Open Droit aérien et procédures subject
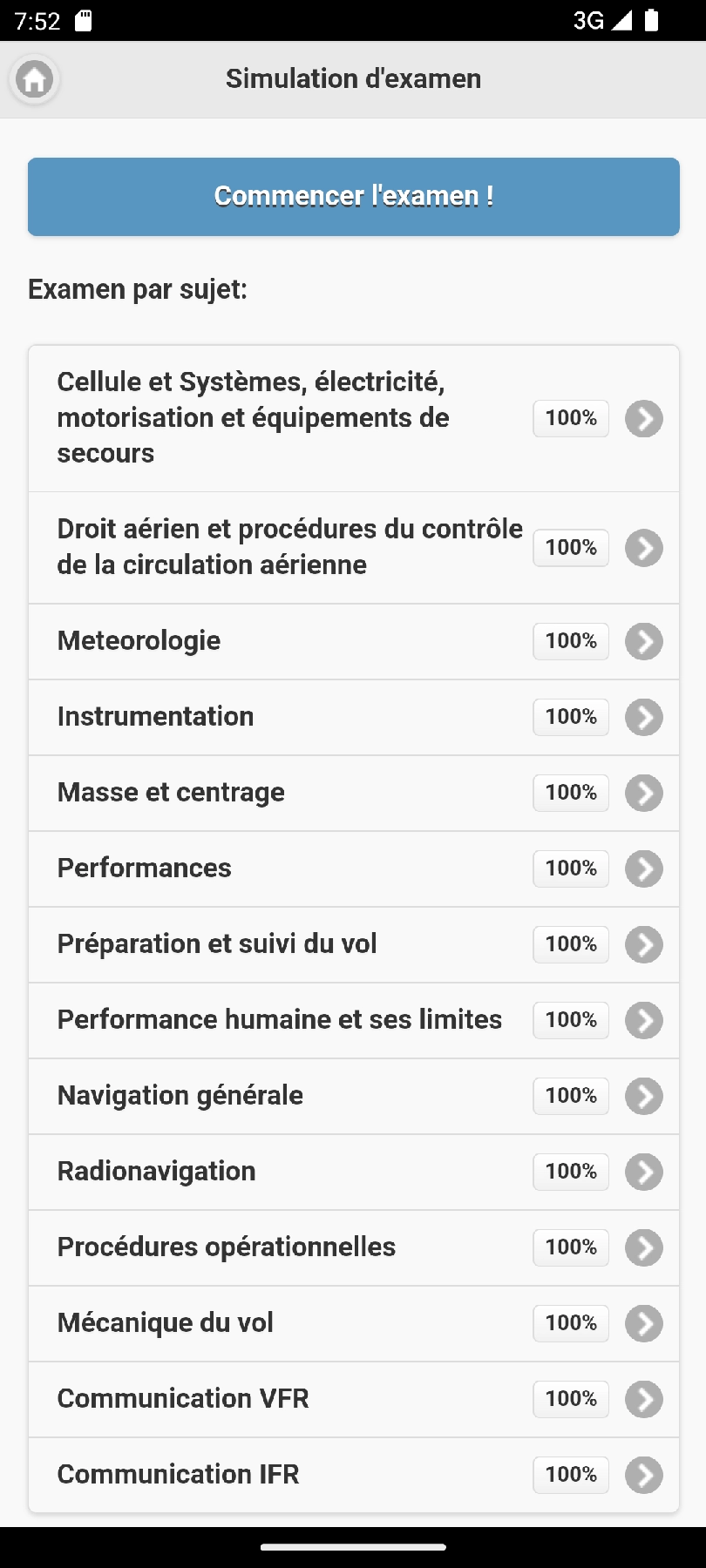This screenshot has width=706, height=1568. point(289,547)
